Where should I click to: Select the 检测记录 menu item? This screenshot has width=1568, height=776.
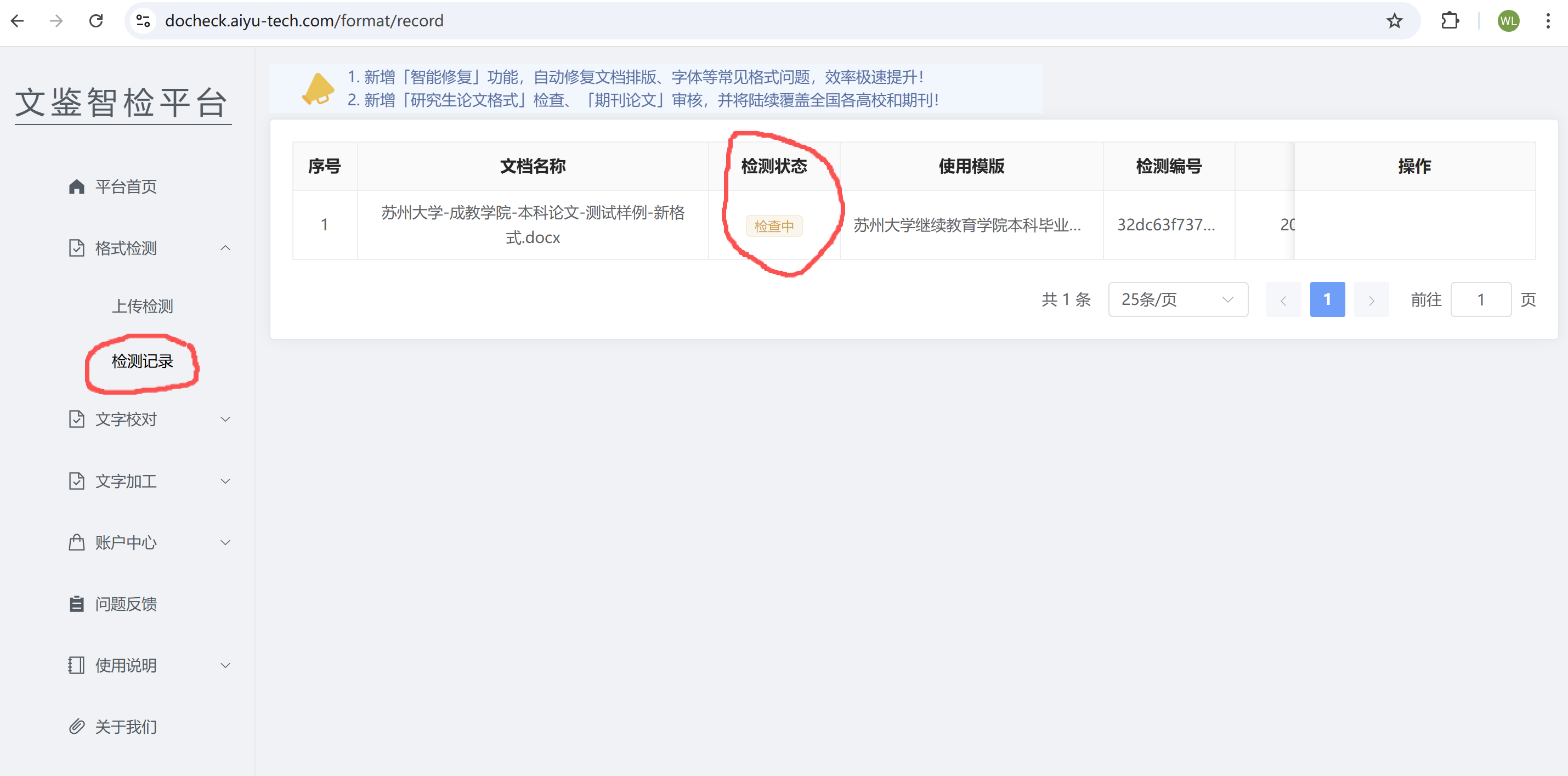[x=143, y=361]
